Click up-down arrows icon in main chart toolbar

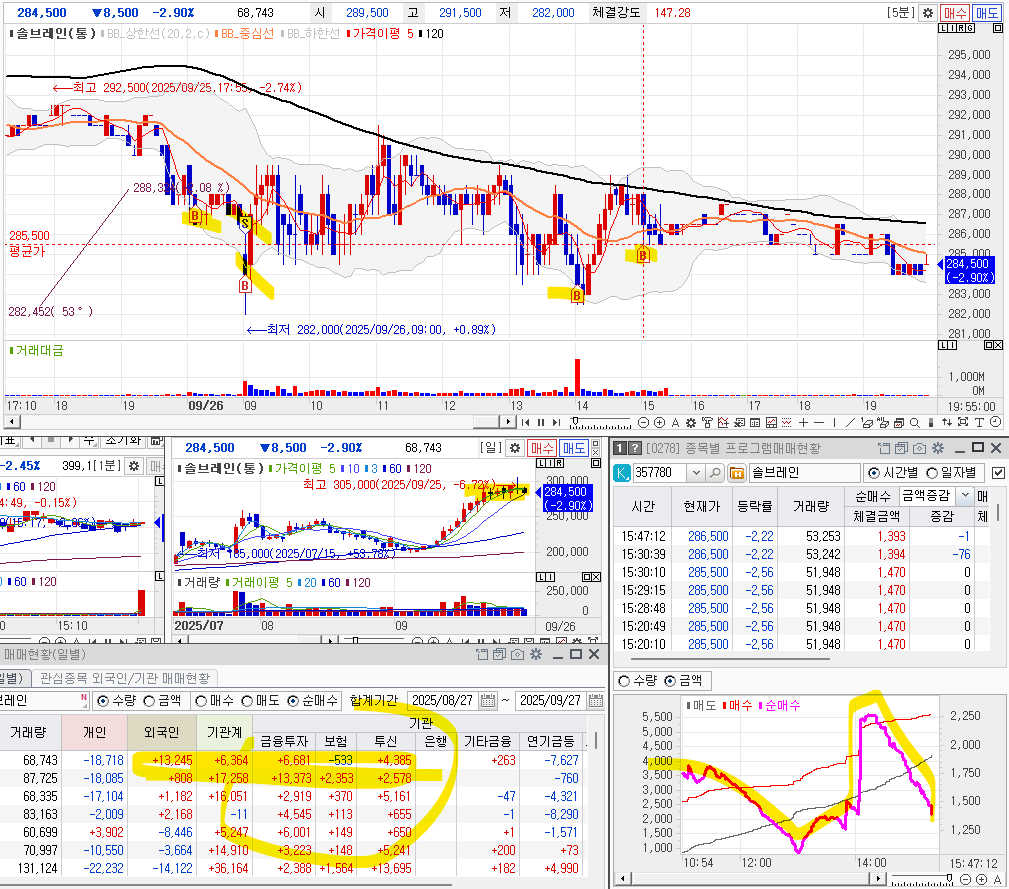[x=947, y=422]
